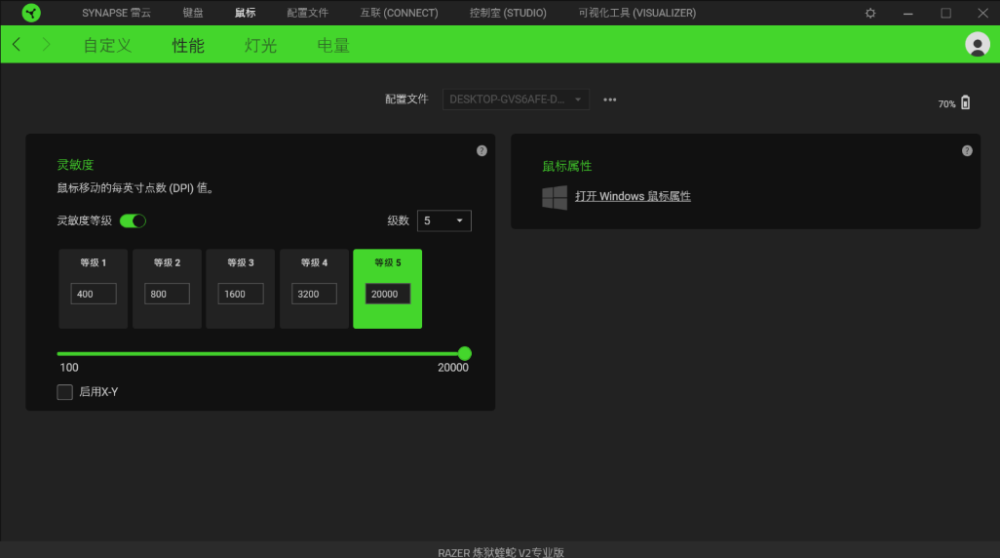The height and width of the screenshot is (558, 1000).
Task: Open the top 配置文件 tab
Action: (x=307, y=13)
